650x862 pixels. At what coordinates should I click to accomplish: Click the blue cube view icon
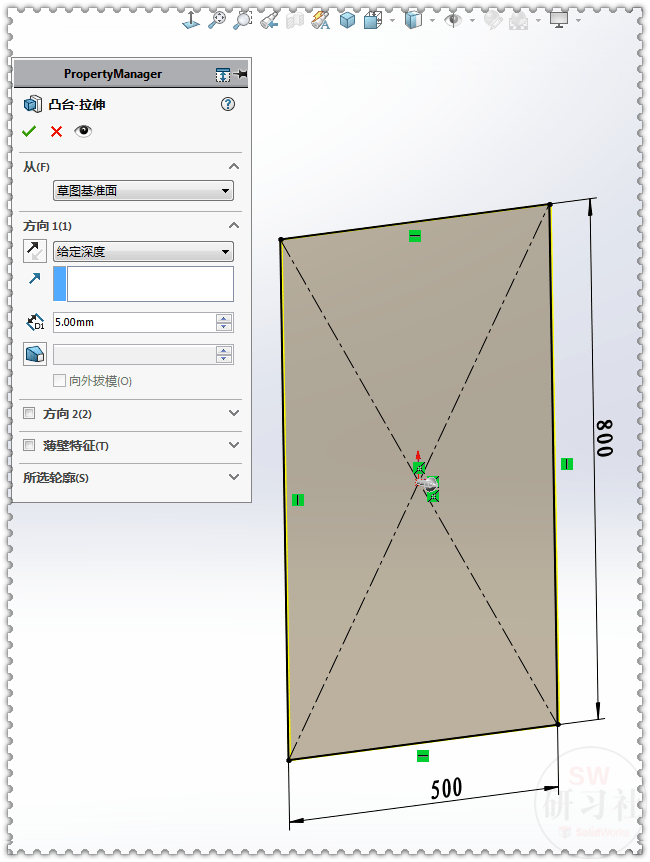point(347,21)
